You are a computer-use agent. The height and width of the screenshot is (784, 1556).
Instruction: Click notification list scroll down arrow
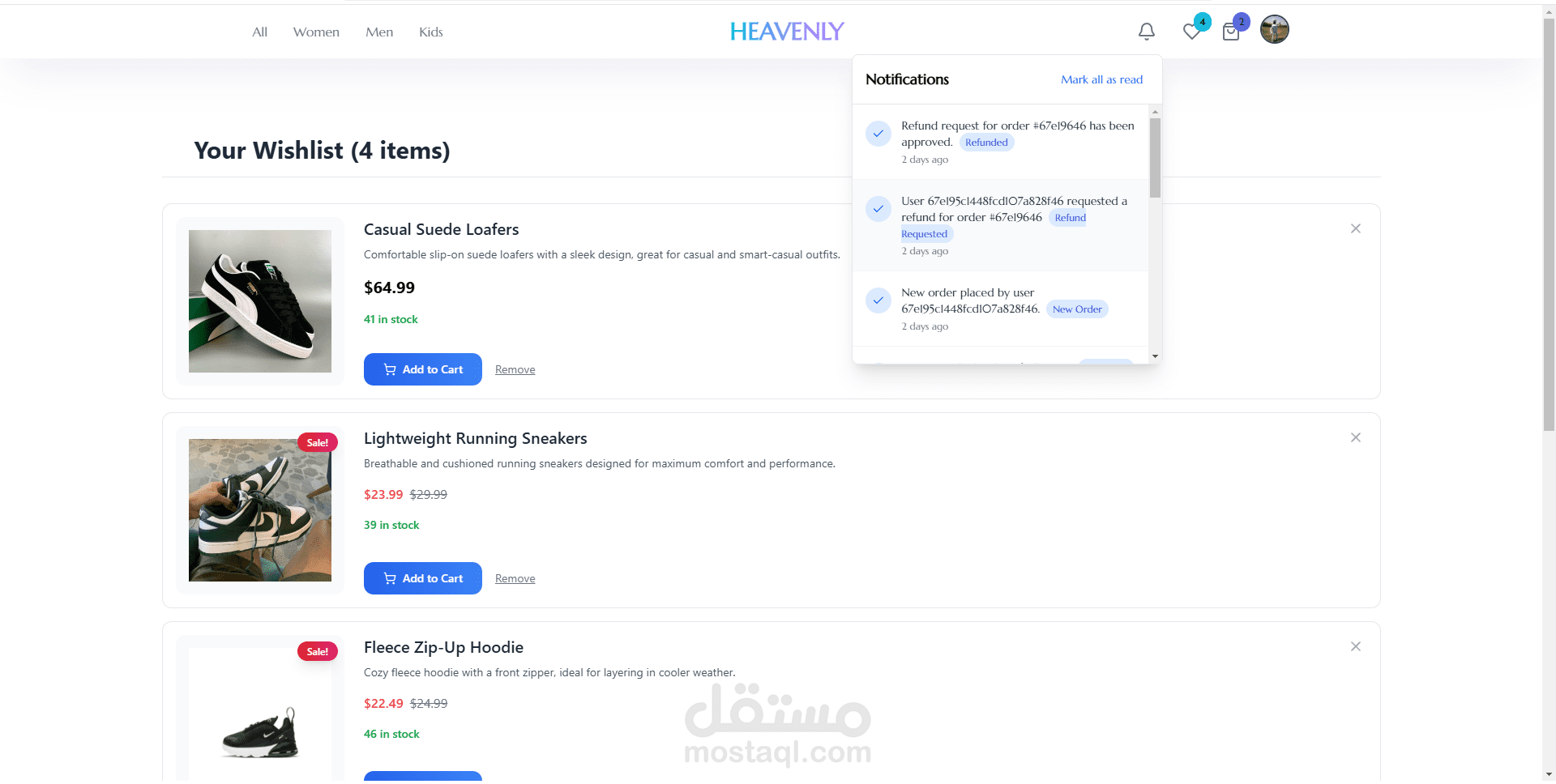point(1155,356)
